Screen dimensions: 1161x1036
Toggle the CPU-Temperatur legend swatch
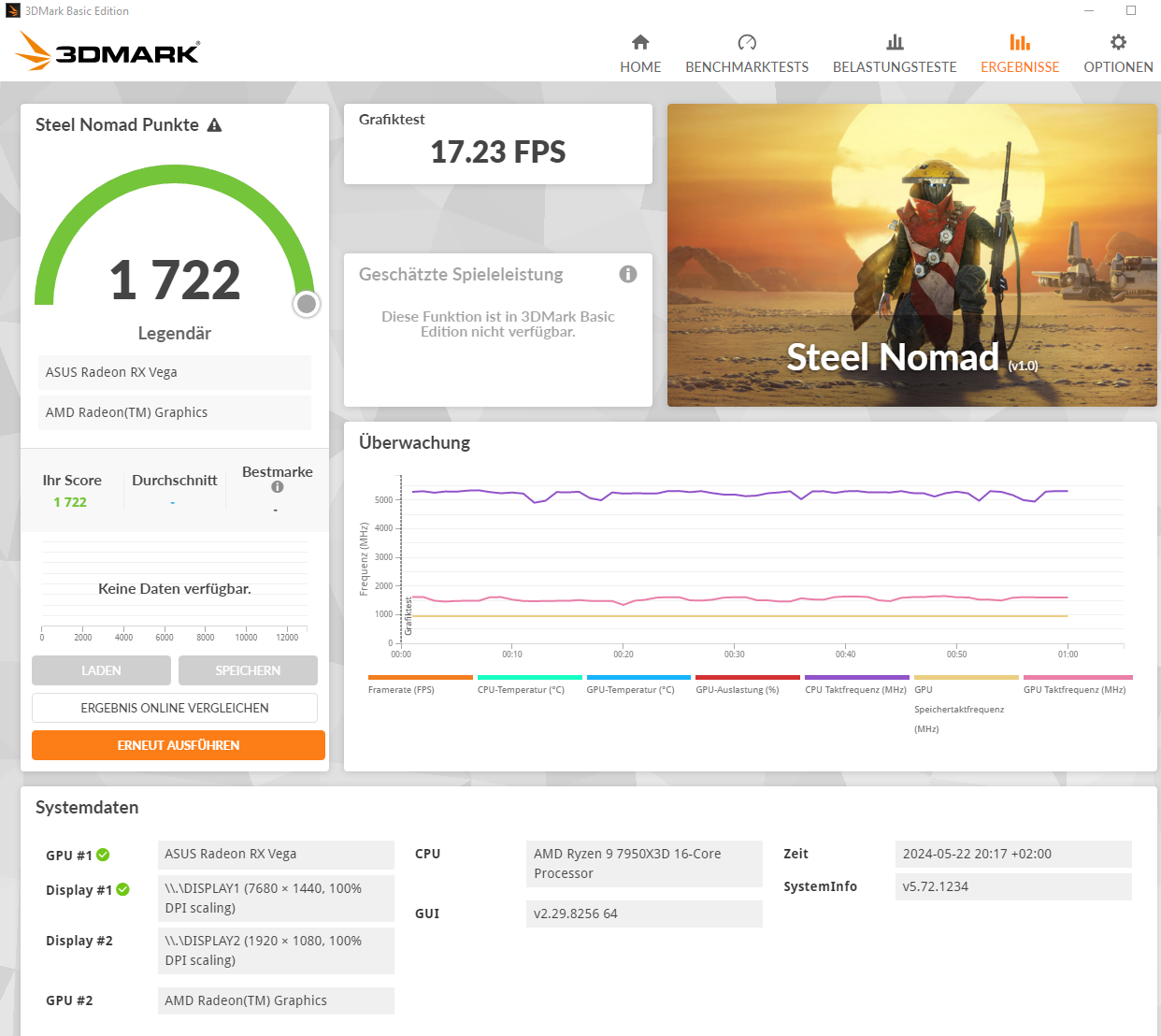coord(530,677)
